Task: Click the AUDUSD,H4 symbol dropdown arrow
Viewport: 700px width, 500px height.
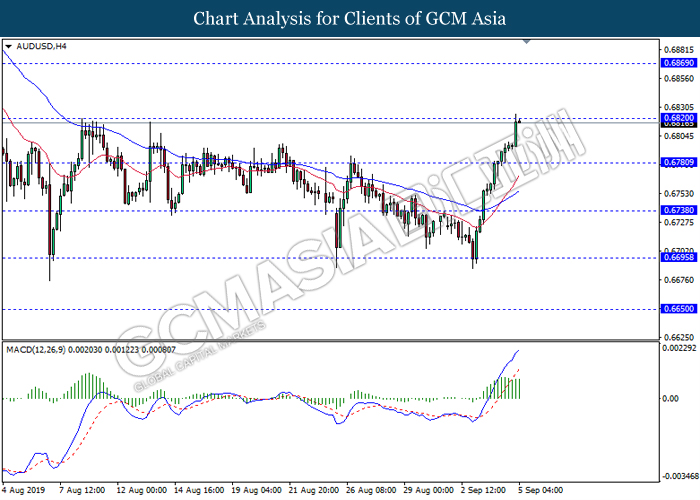Action: coord(8,46)
